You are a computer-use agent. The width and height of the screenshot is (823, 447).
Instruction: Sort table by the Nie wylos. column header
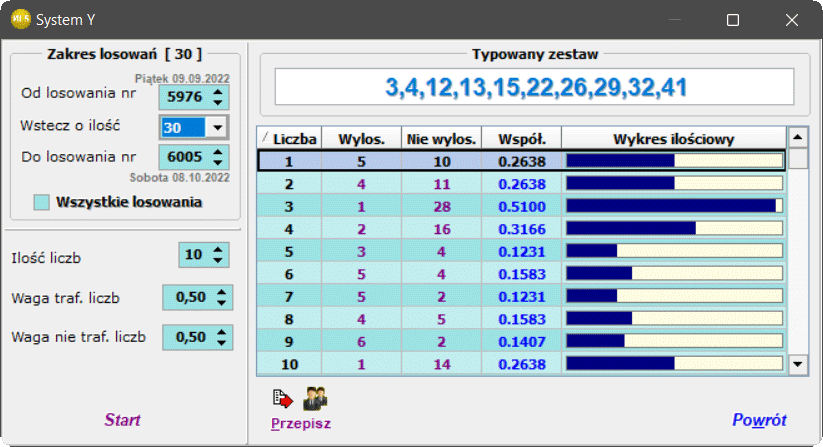441,139
